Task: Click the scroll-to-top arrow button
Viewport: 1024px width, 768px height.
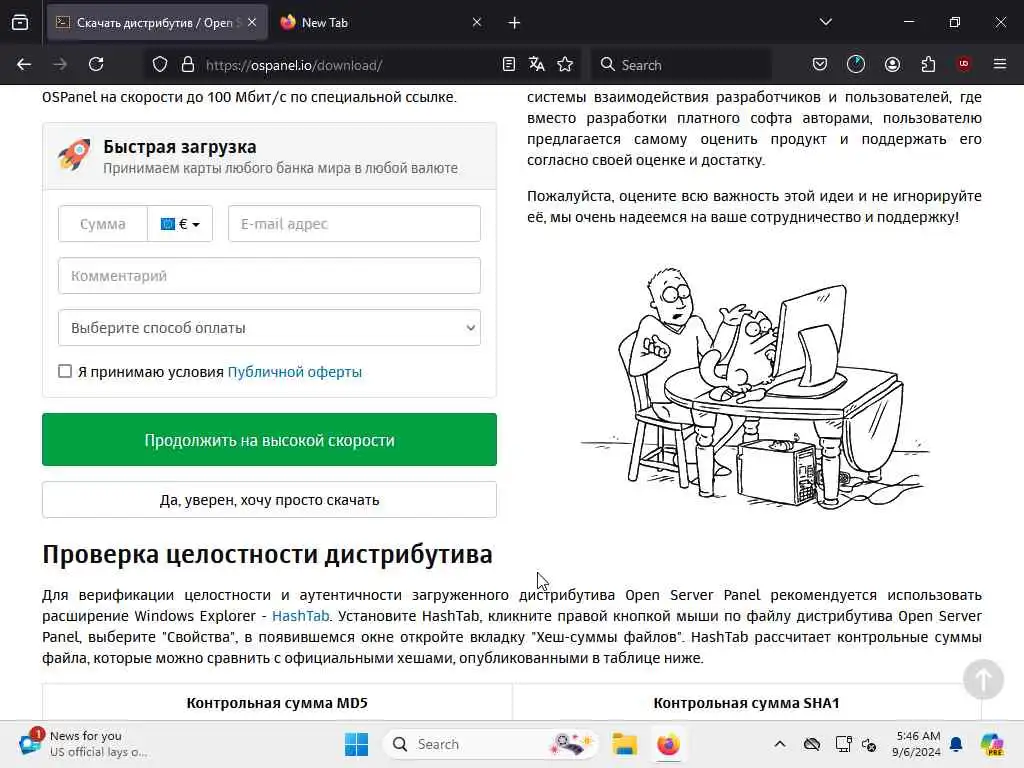Action: coord(983,679)
